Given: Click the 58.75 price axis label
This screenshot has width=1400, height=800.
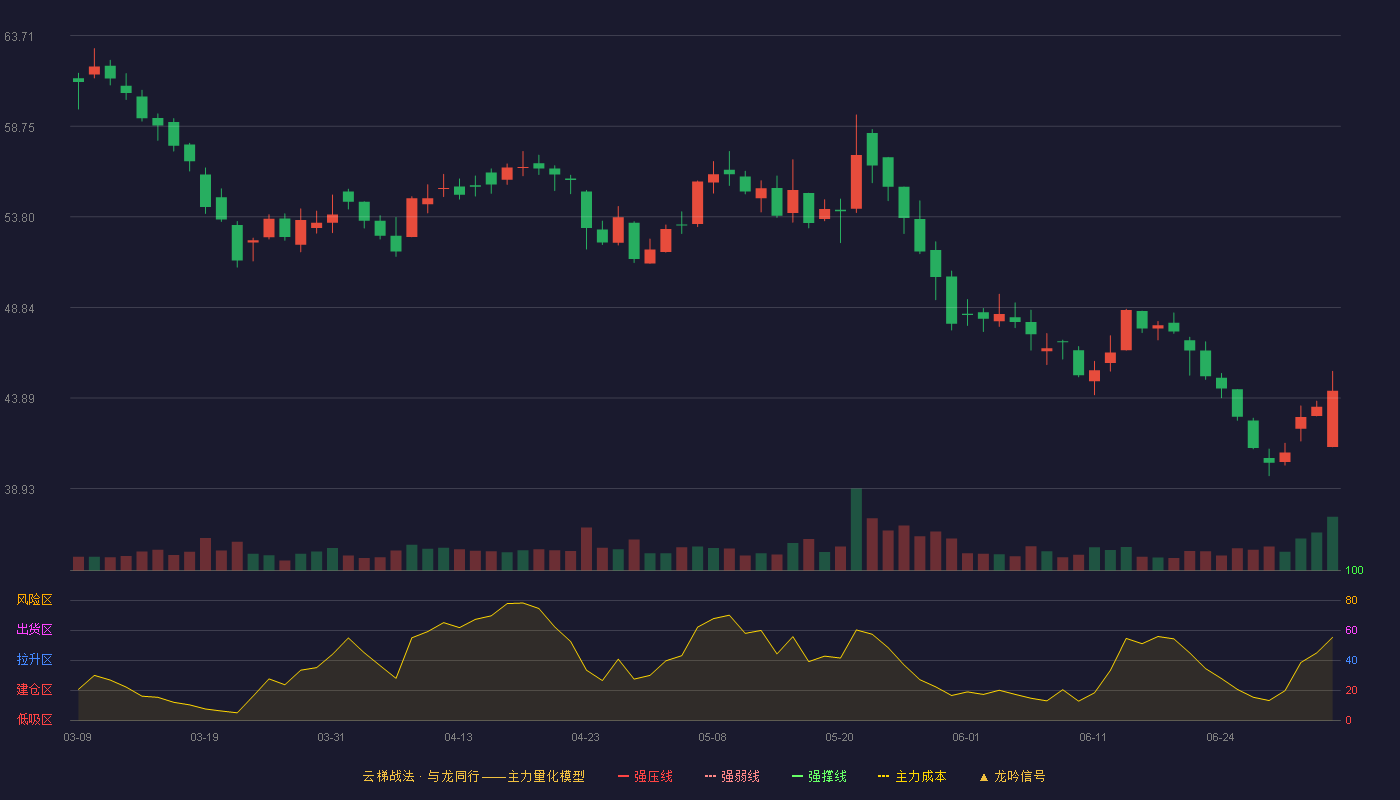Looking at the screenshot, I should tap(19, 128).
